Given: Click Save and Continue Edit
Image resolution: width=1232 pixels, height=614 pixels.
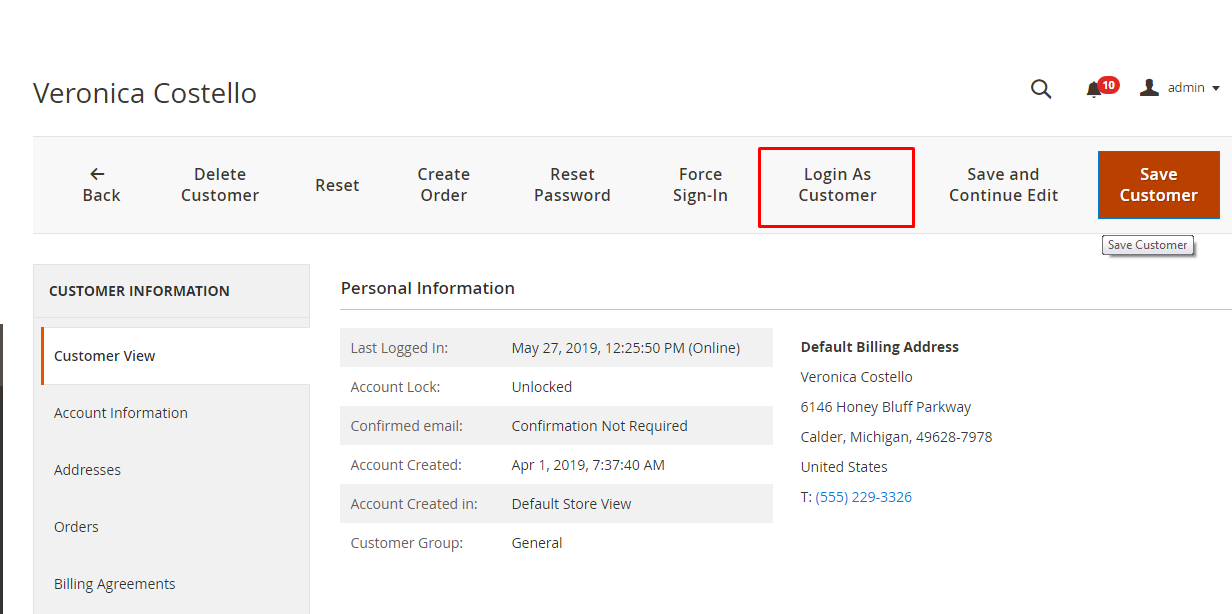Looking at the screenshot, I should tap(1003, 184).
